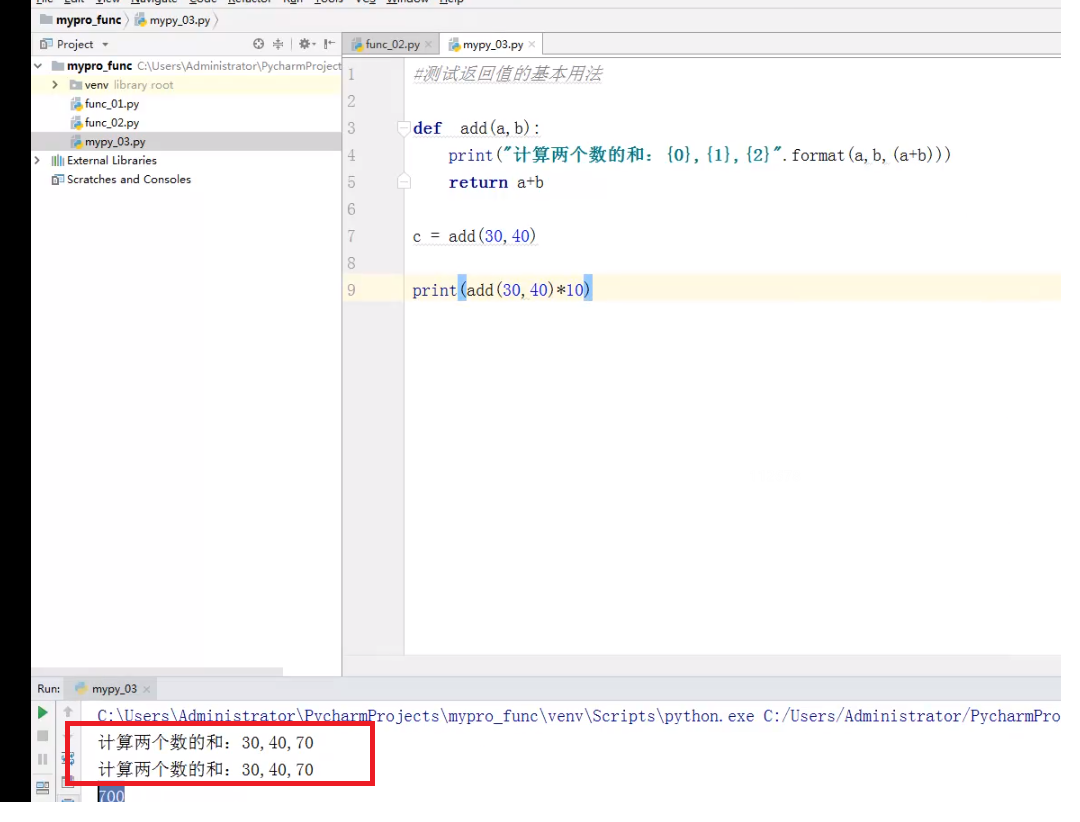Image resolution: width=1080 pixels, height=822 pixels.
Task: Click gutter line number 3
Action: pos(351,128)
